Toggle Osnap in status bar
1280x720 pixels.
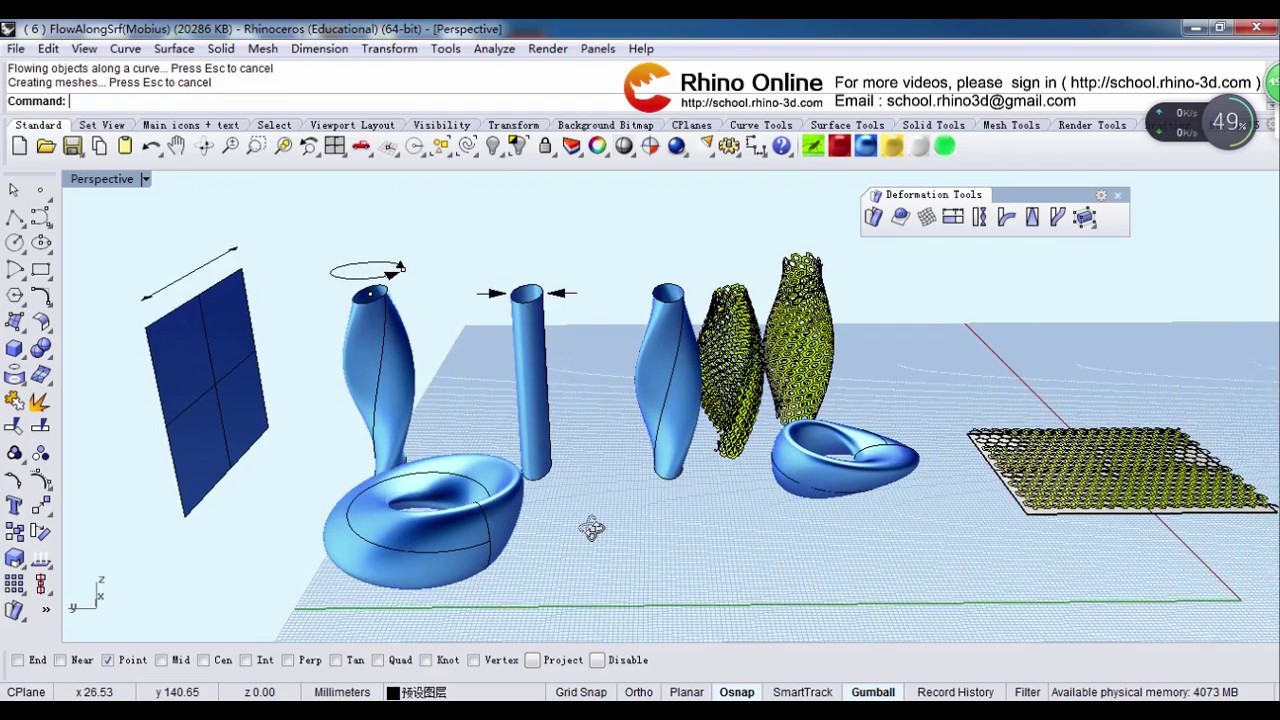point(737,692)
